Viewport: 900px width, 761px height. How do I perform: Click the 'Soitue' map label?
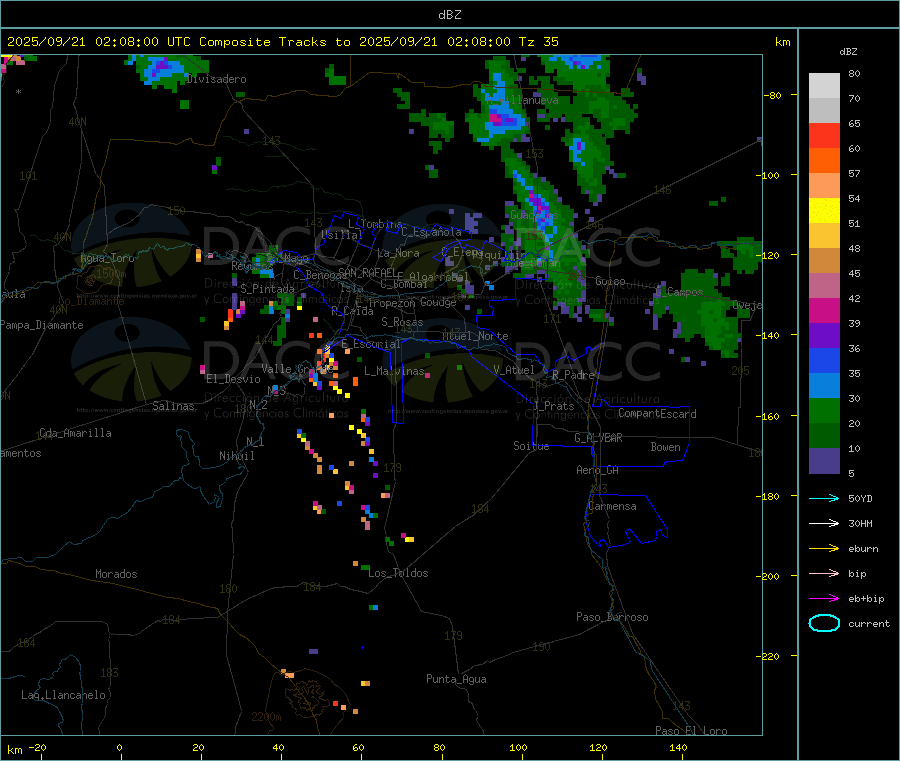click(531, 446)
